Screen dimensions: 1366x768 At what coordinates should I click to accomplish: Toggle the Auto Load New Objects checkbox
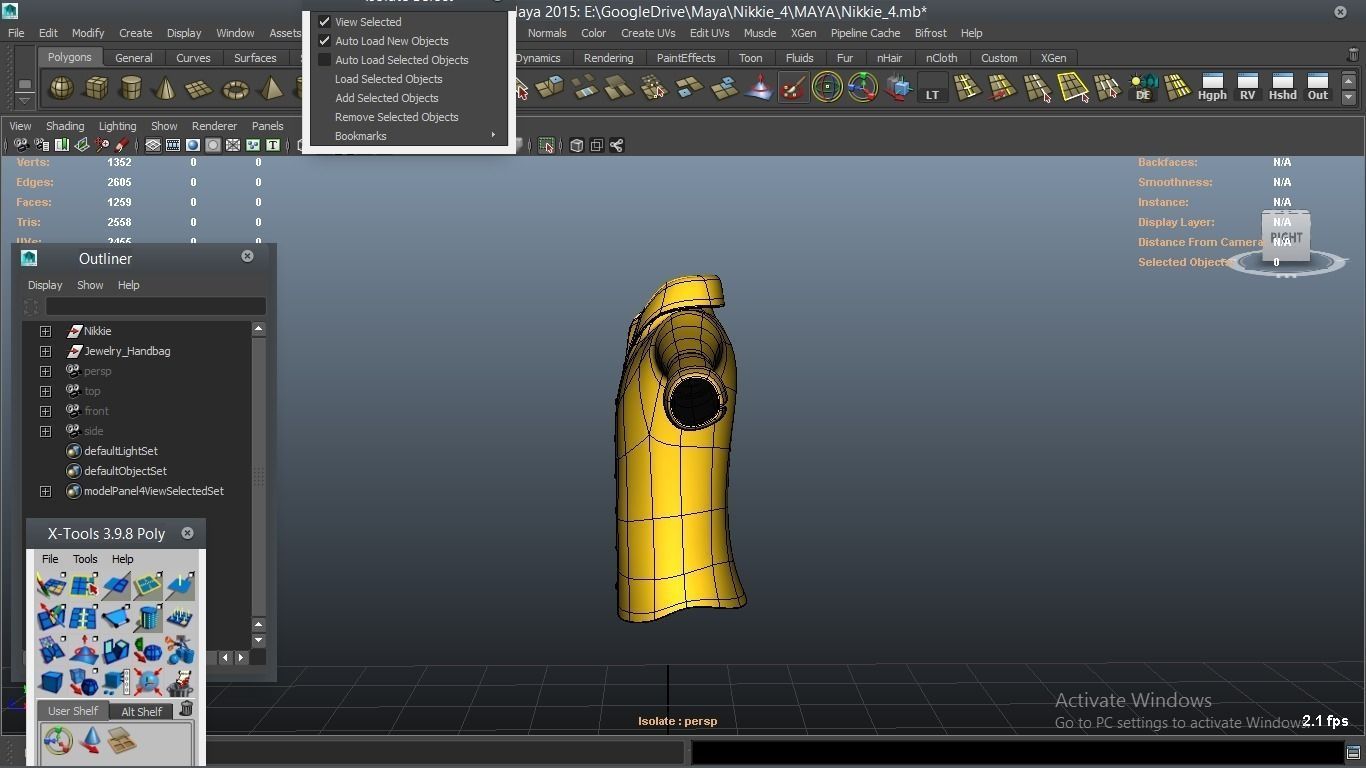pyautogui.click(x=324, y=41)
